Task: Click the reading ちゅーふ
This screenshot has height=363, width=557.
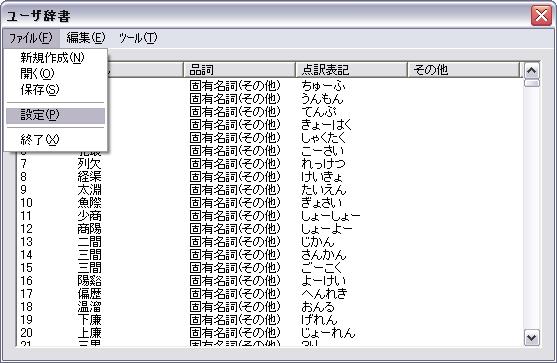Action: pyautogui.click(x=323, y=86)
